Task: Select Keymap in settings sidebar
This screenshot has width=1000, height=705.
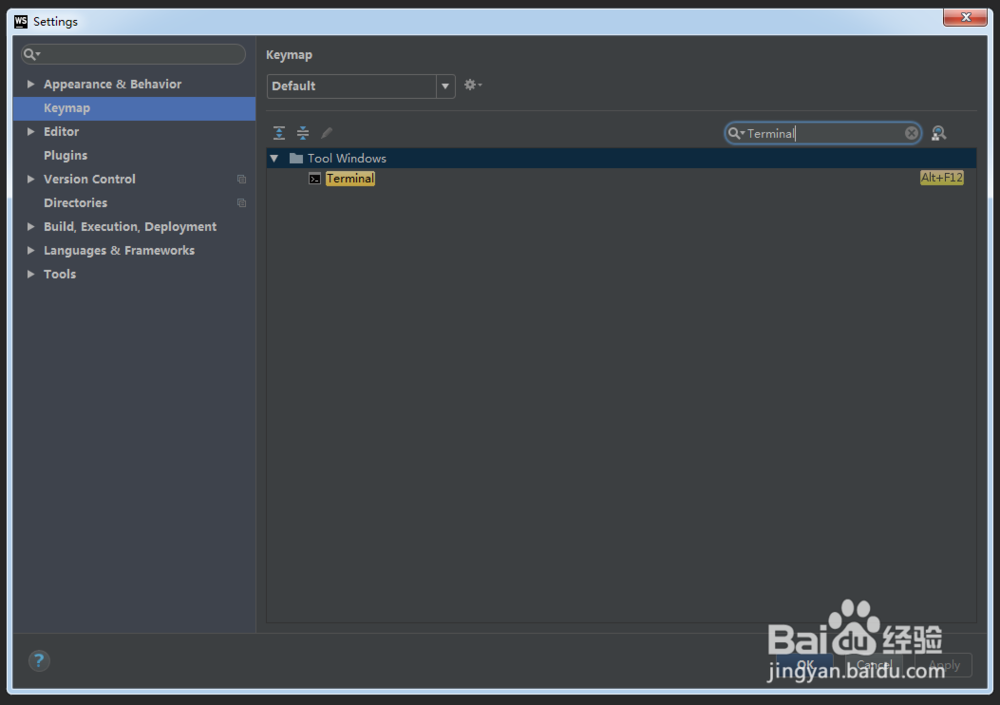Action: click(135, 108)
